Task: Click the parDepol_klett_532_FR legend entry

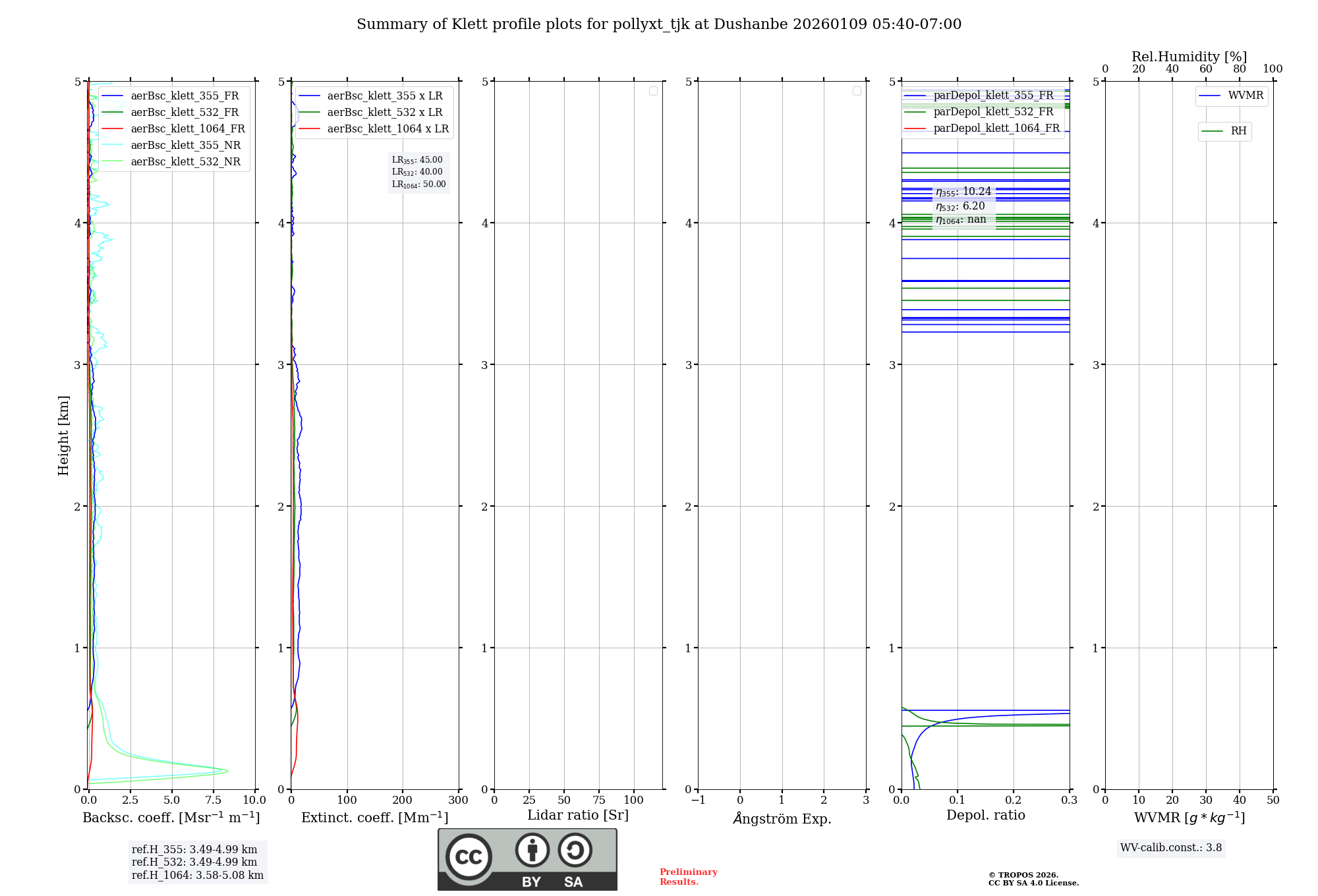Action: [993, 112]
